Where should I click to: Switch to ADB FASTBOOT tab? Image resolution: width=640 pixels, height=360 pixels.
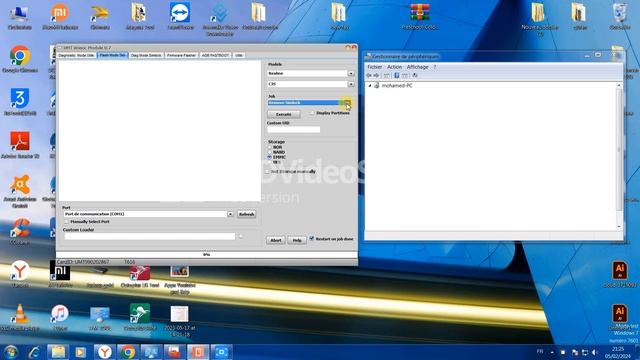216,55
